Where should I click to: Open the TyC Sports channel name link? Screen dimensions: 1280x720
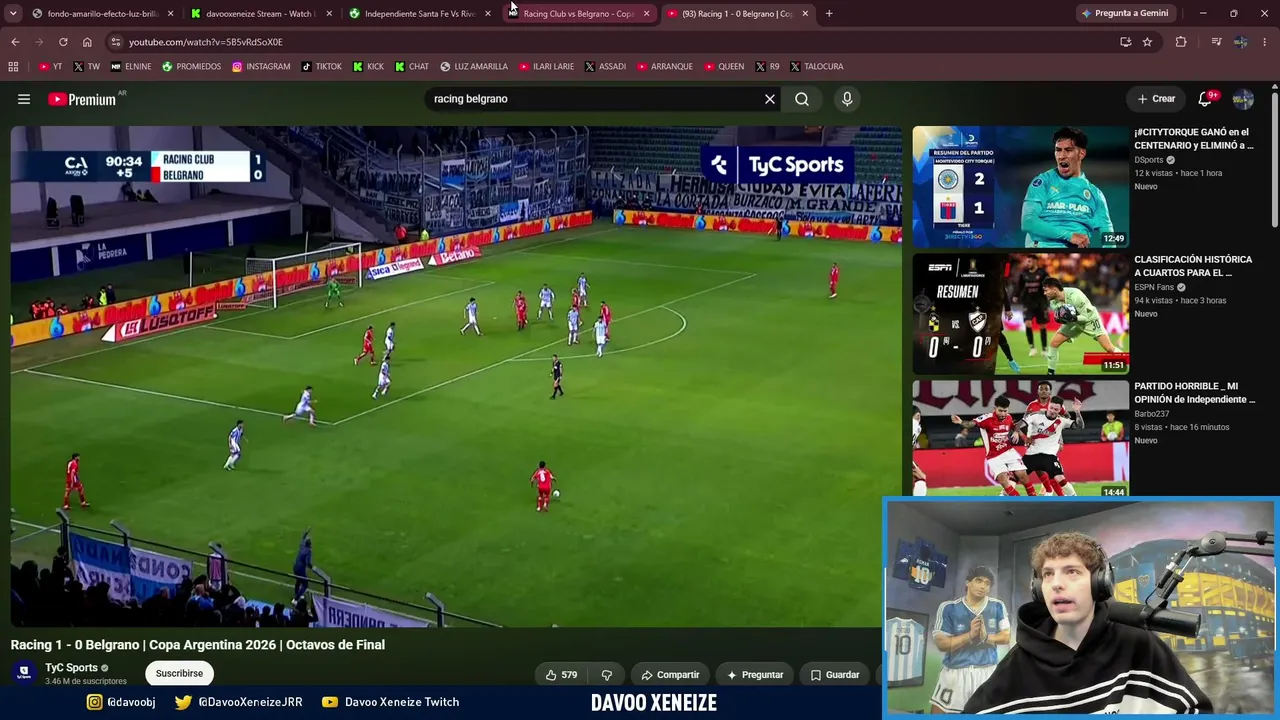pyautogui.click(x=71, y=668)
